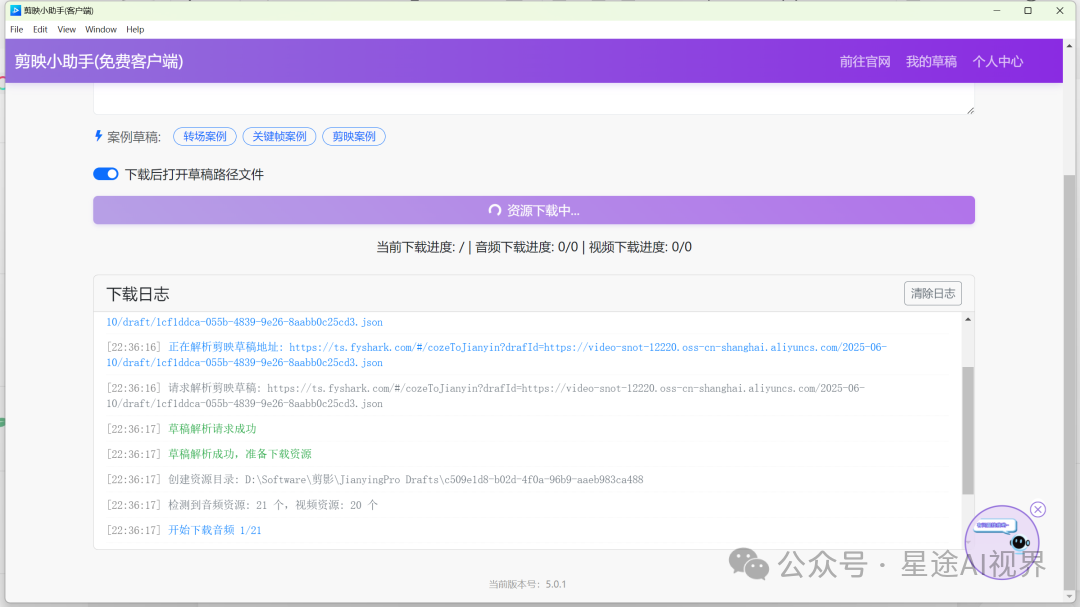Go to 前往官网 link in header
Image resolution: width=1080 pixels, height=607 pixels.
(x=864, y=61)
